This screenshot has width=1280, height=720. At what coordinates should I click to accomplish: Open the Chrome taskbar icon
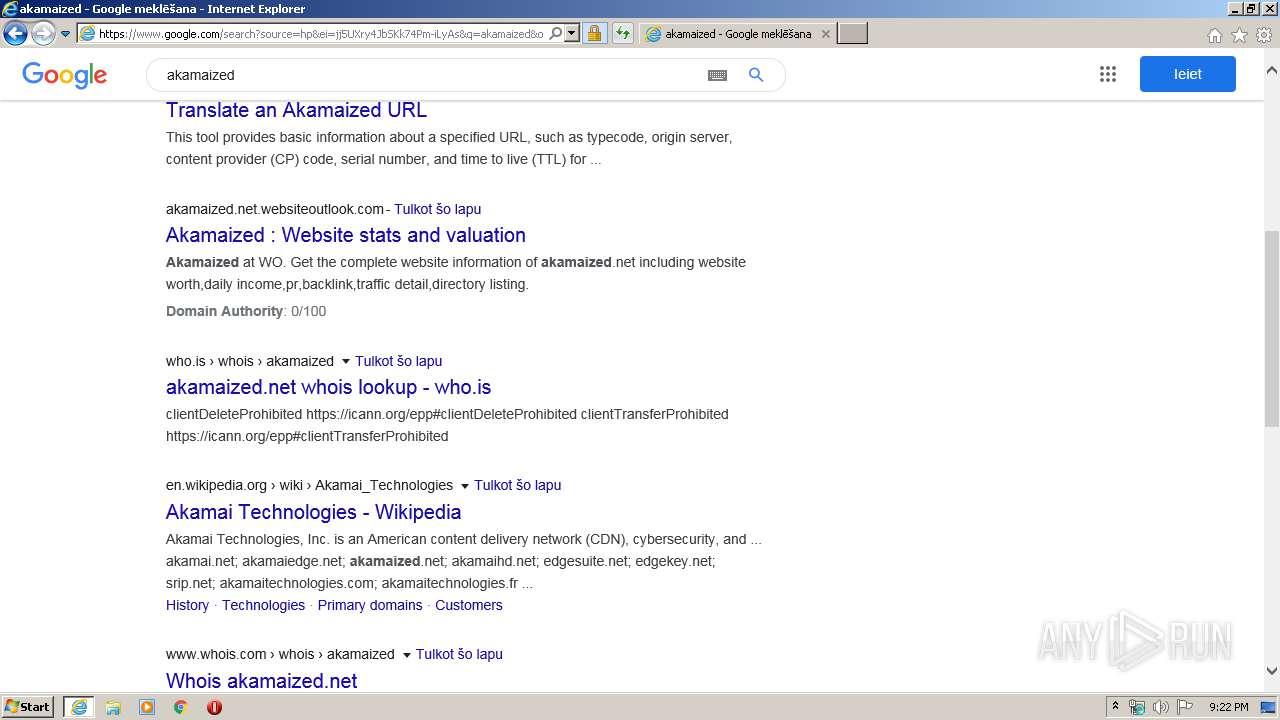coord(181,707)
